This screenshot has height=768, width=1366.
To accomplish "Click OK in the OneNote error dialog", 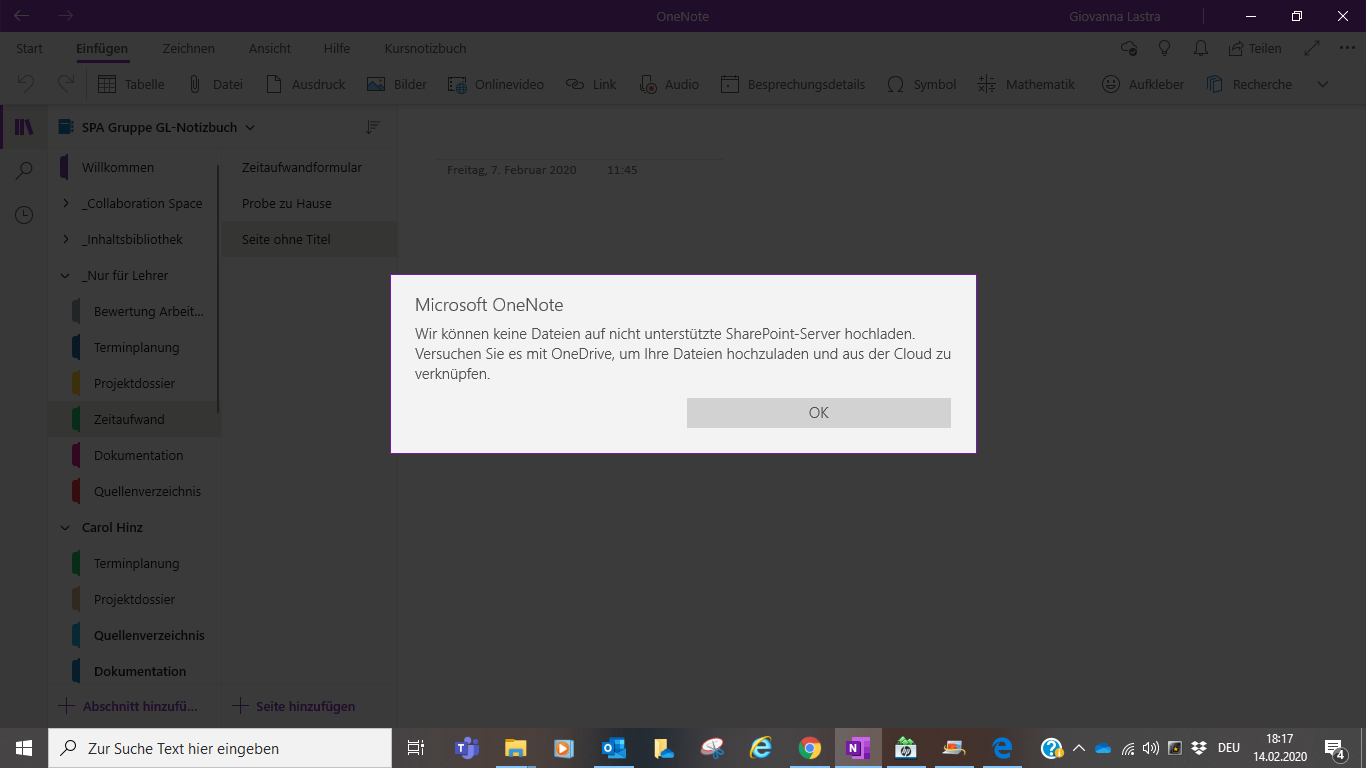I will (x=818, y=413).
